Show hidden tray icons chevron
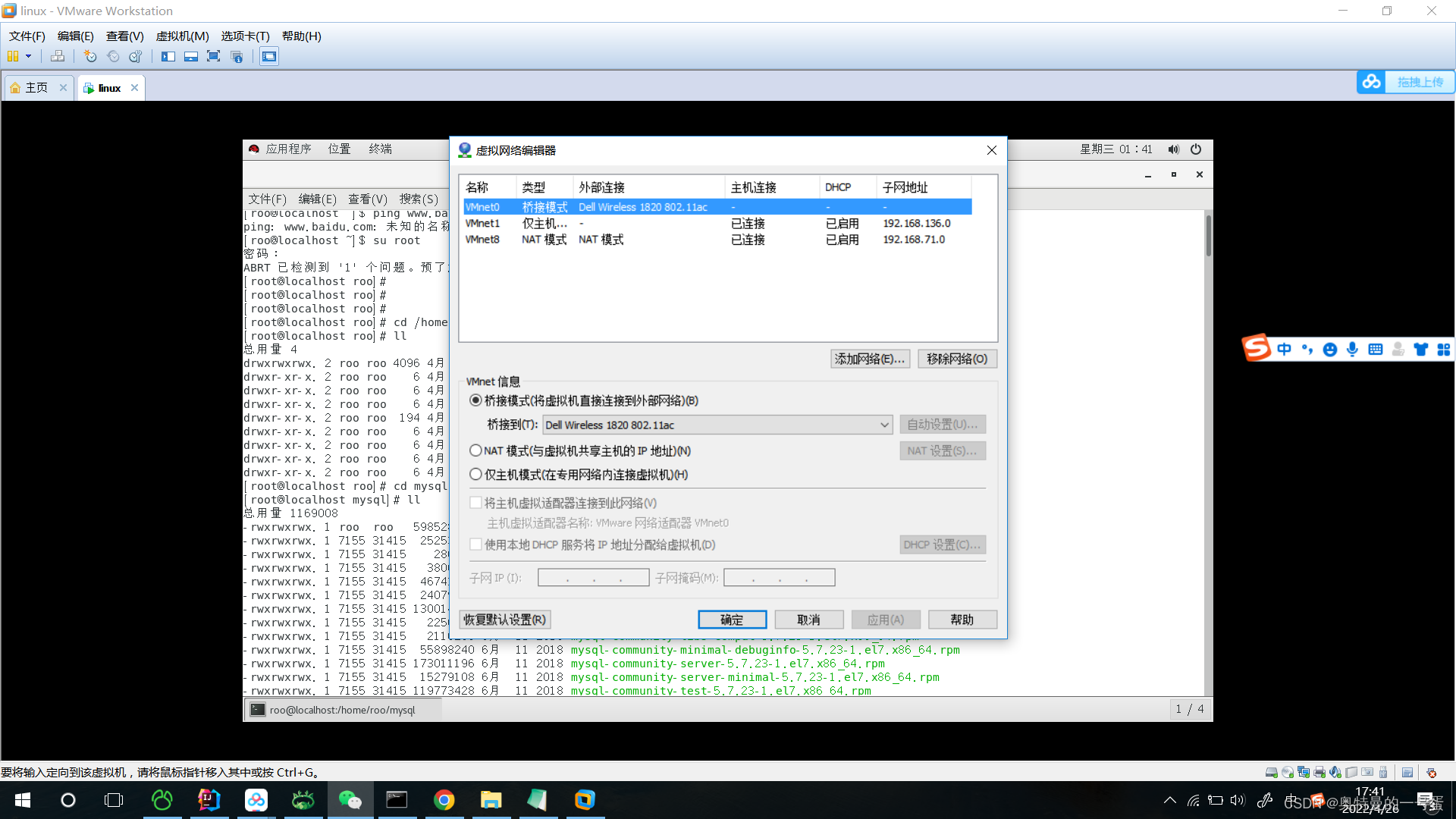The width and height of the screenshot is (1456, 819). [1170, 800]
